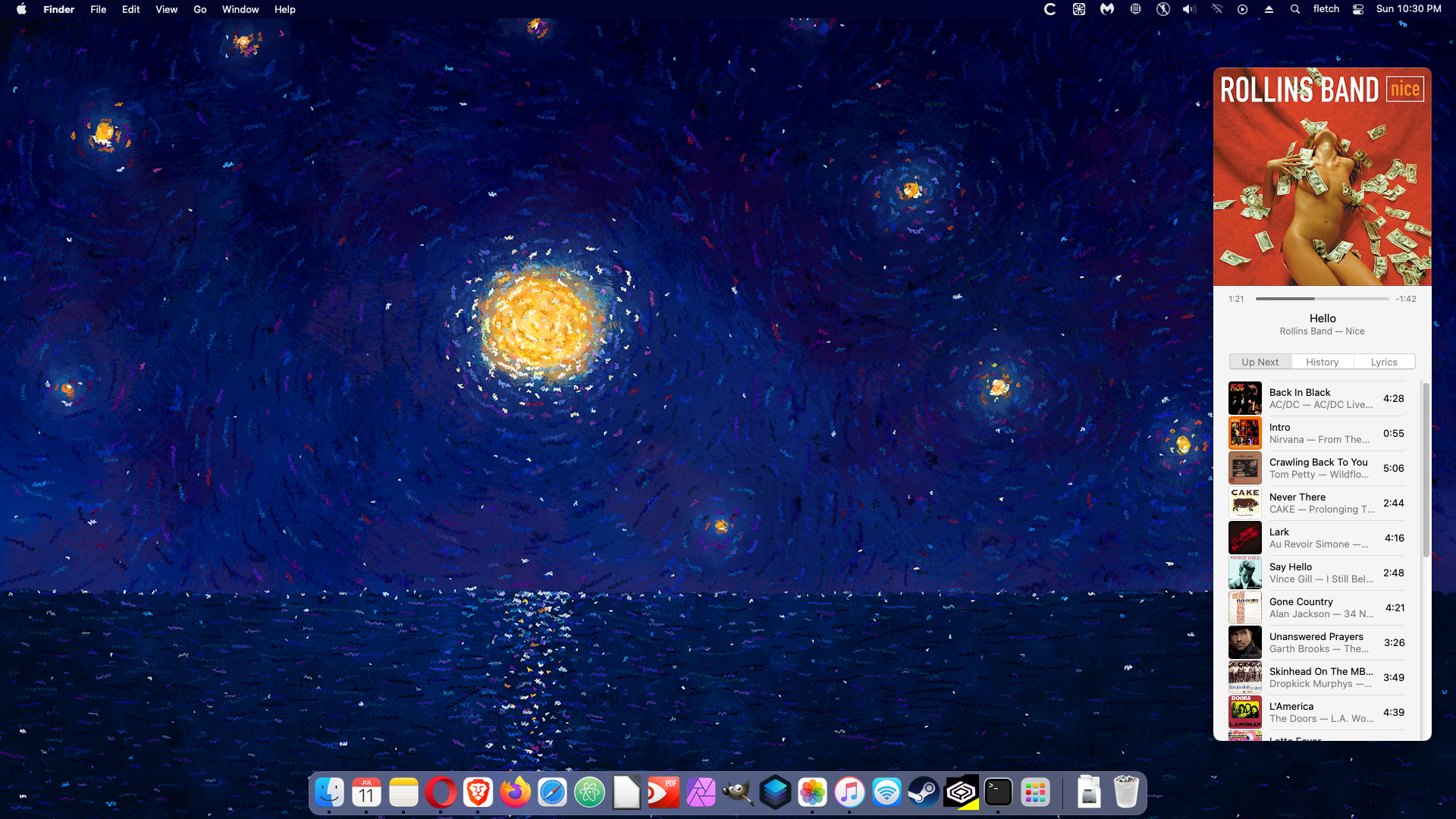Launch GIMP from the Dock
This screenshot has height=819, width=1456.
point(738,792)
